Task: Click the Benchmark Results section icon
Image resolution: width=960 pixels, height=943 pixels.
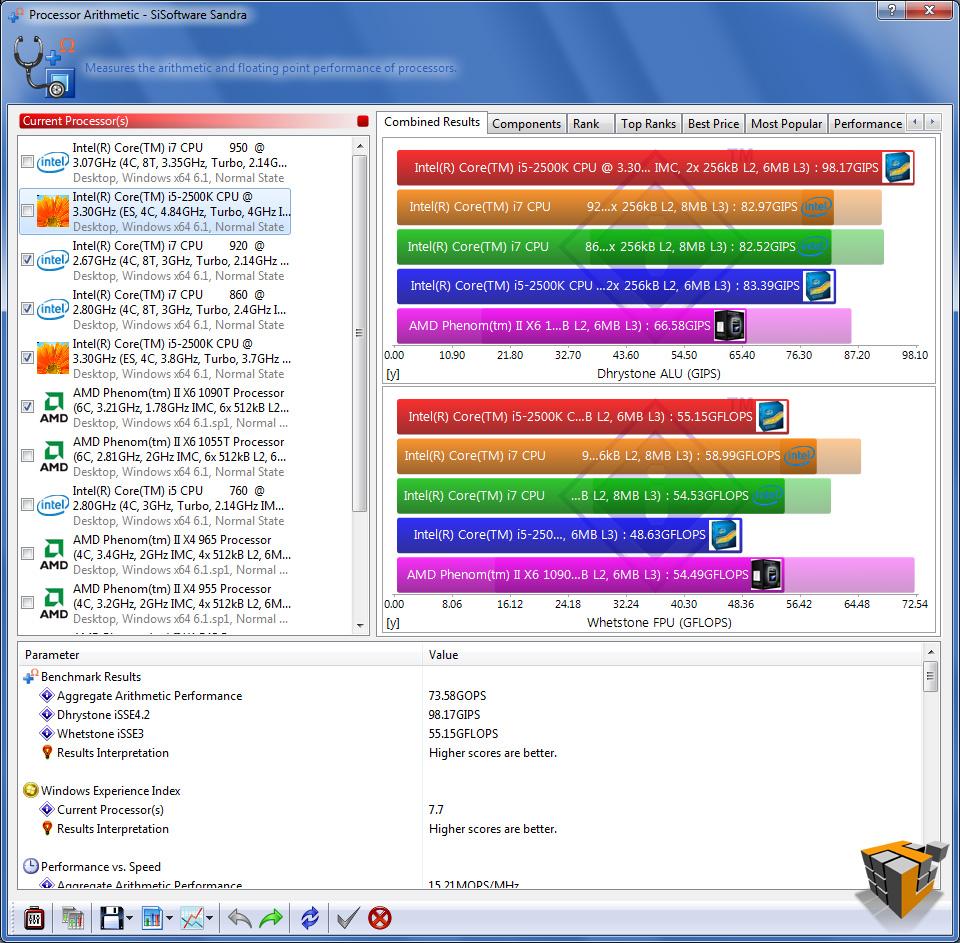Action: point(31,677)
